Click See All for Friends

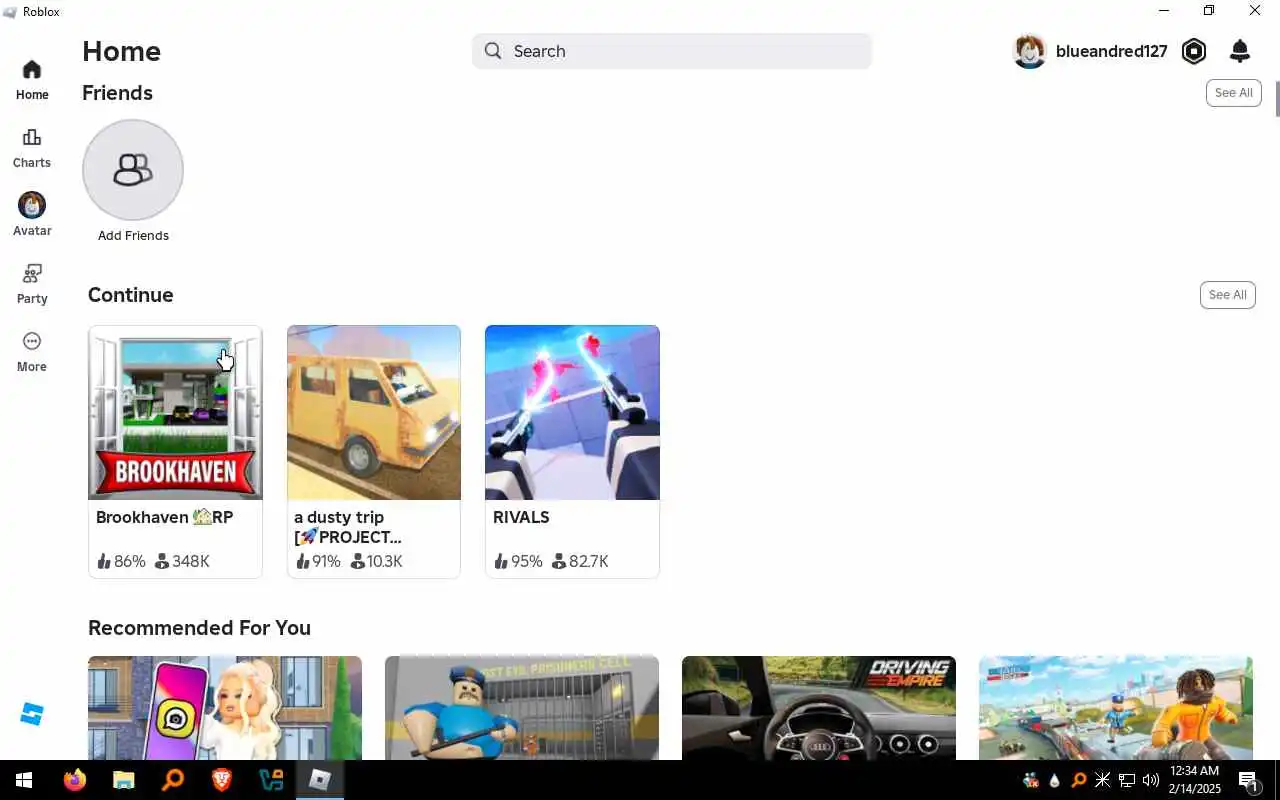coord(1233,93)
